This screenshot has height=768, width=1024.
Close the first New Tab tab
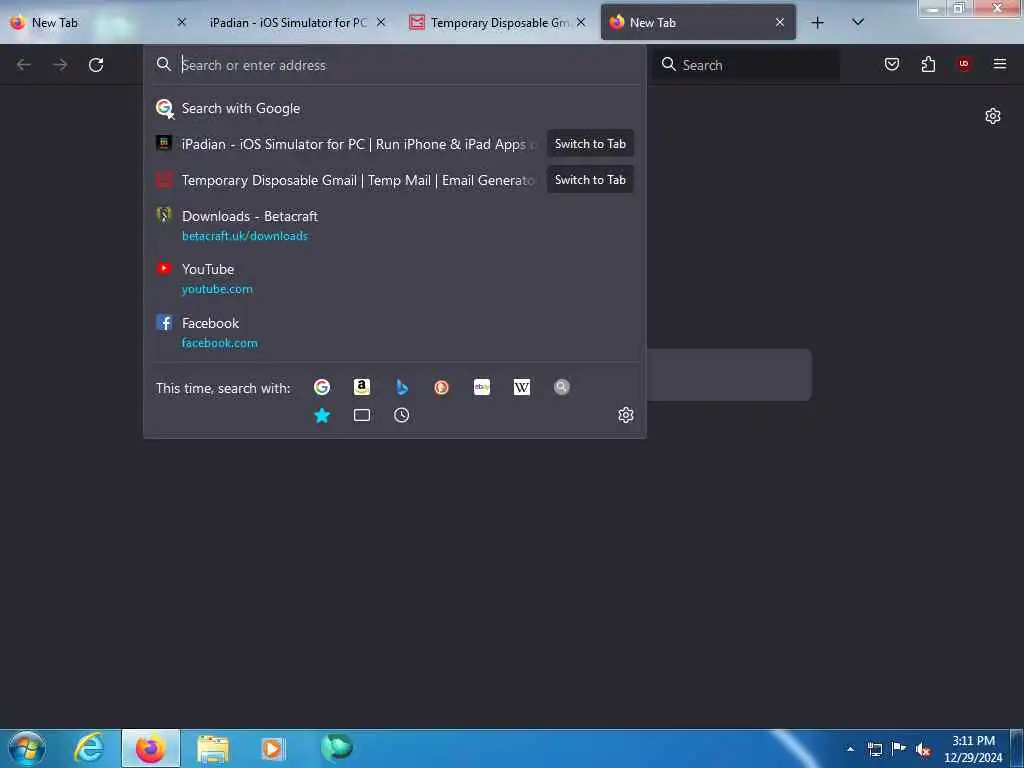click(x=182, y=22)
